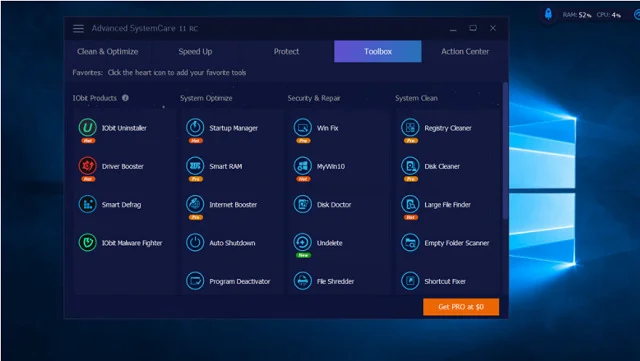Image resolution: width=640 pixels, height=361 pixels.
Task: Click the Disk Doctor label
Action: click(x=334, y=205)
